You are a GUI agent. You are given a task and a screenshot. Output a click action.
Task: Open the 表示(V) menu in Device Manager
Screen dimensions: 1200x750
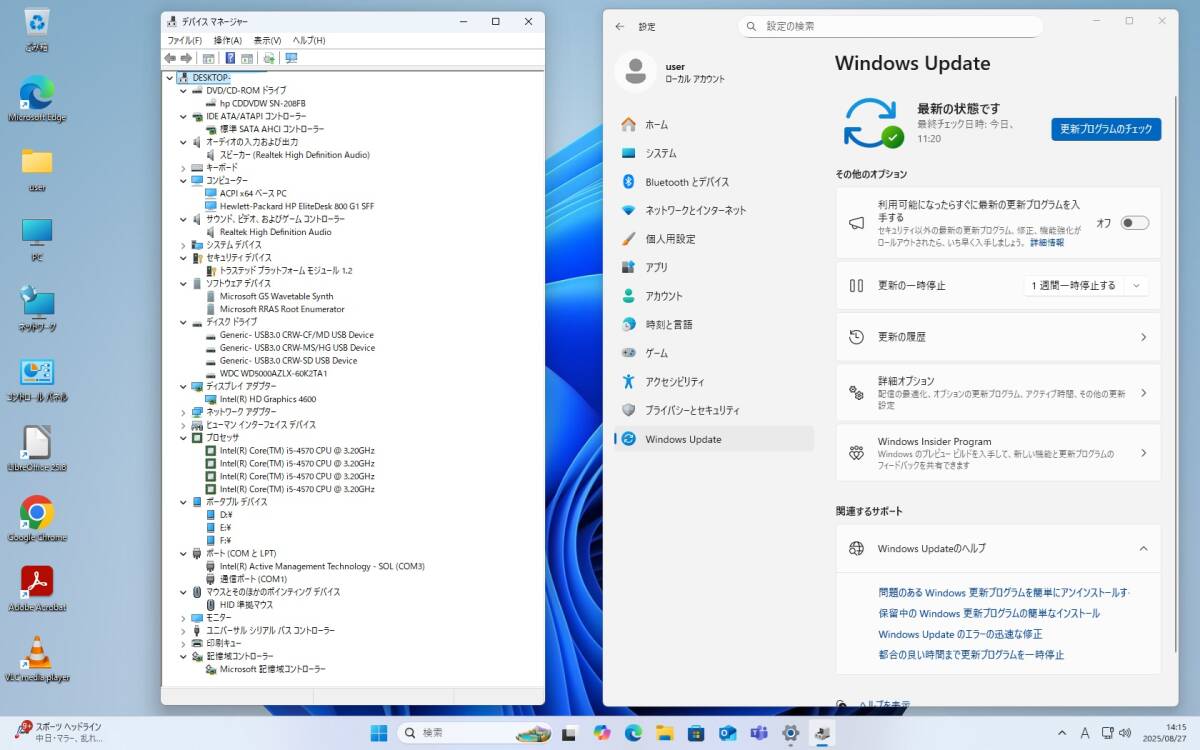click(x=266, y=40)
